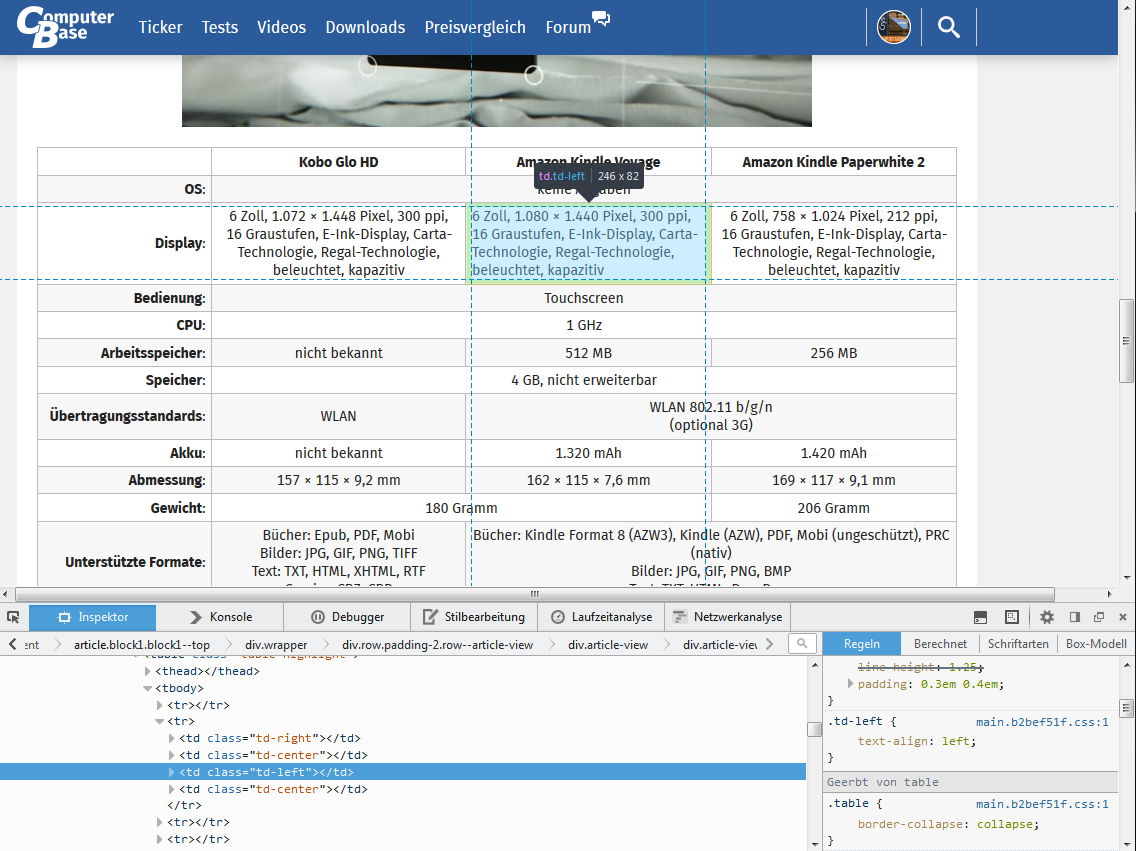Select the Berechnet sidebar tab
This screenshot has height=851, width=1136.
click(x=940, y=643)
